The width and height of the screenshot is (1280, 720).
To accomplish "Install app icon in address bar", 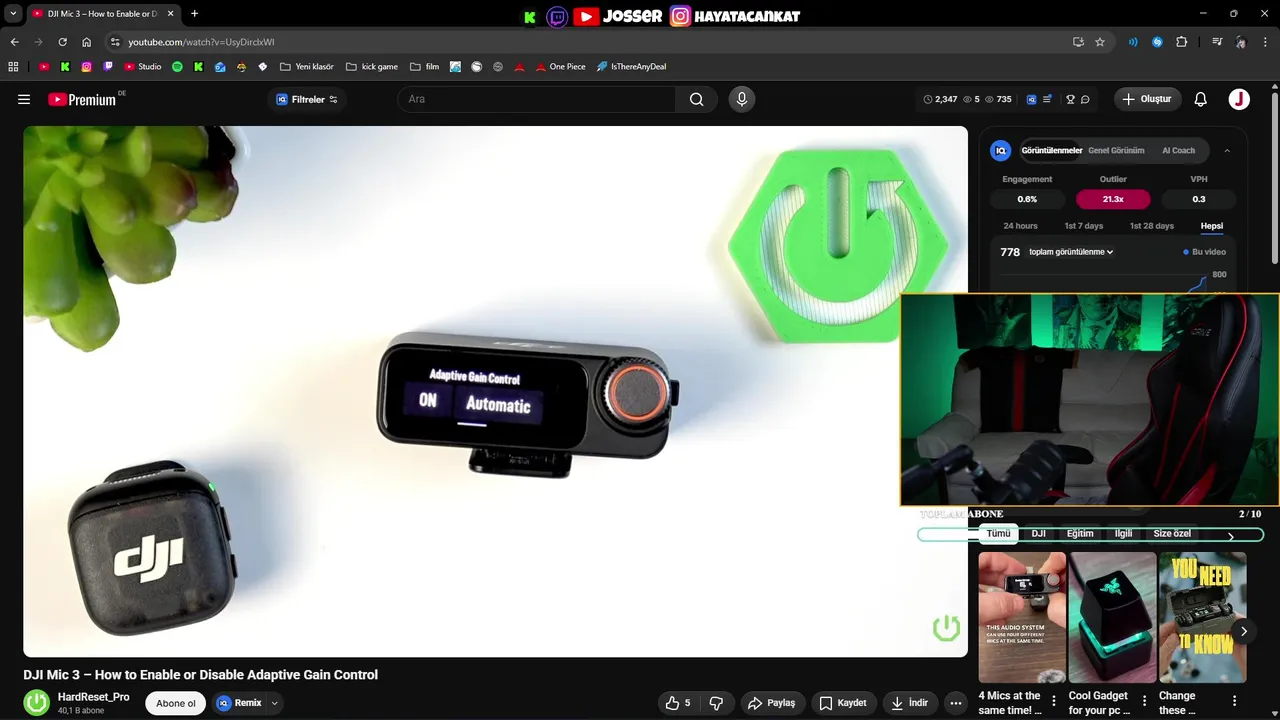I will tap(1078, 42).
